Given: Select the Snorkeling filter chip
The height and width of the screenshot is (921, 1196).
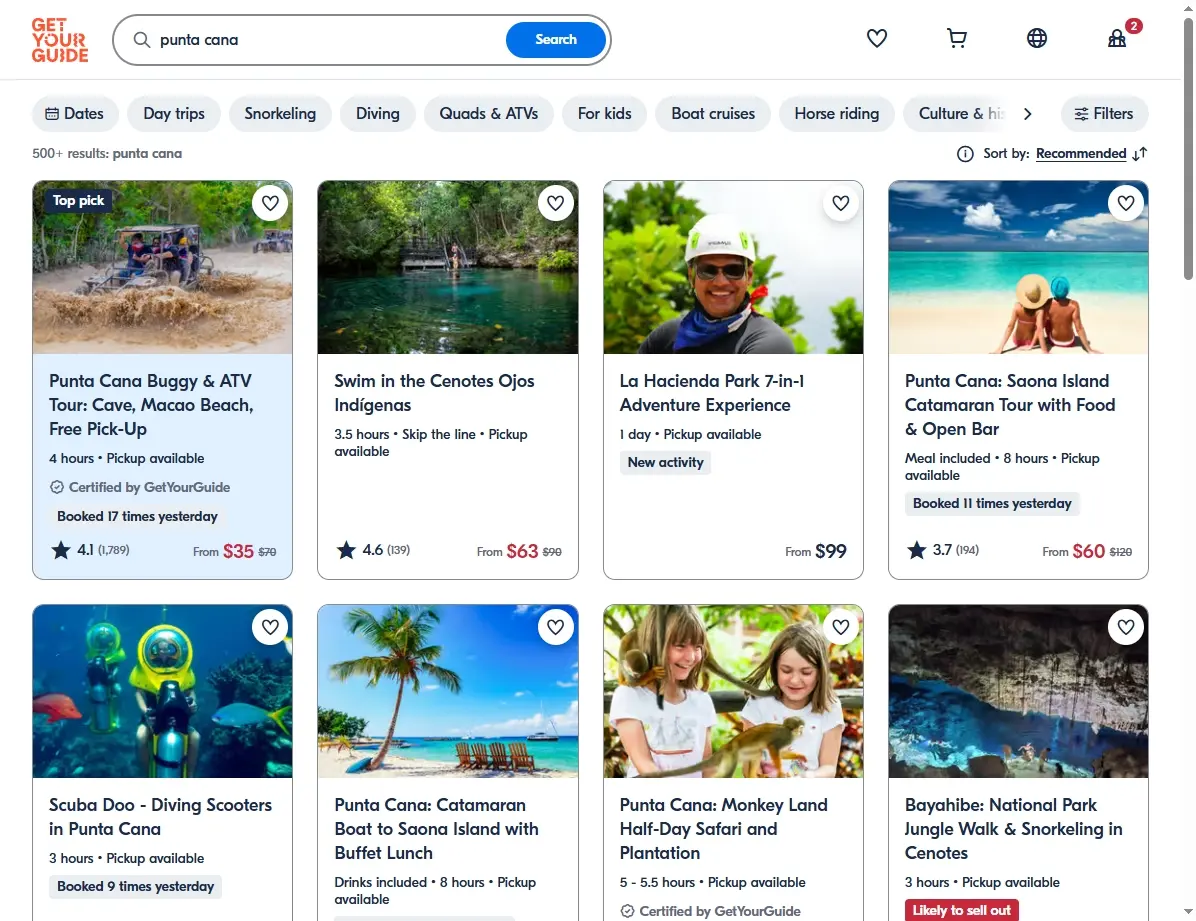Looking at the screenshot, I should [x=280, y=114].
